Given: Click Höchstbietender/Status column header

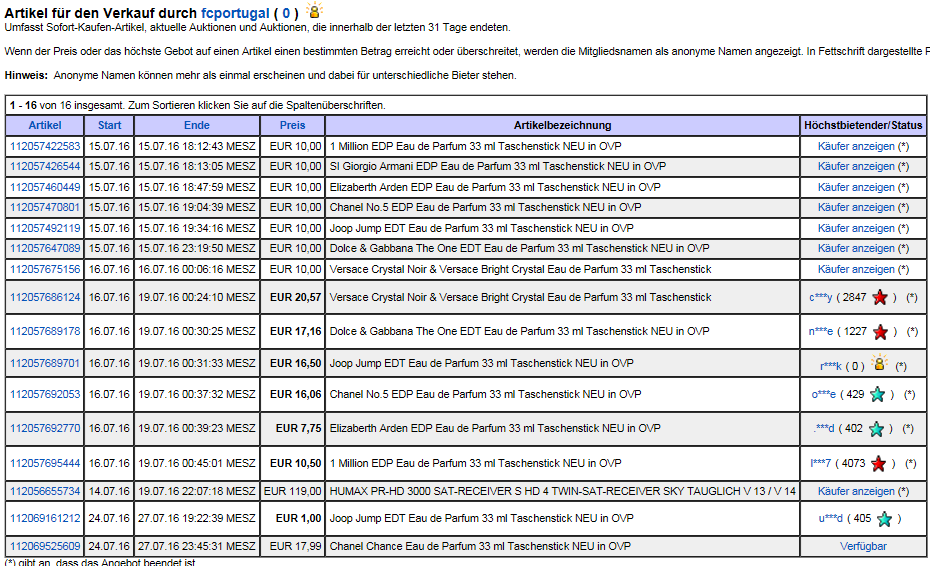Looking at the screenshot, I should [x=863, y=125].
